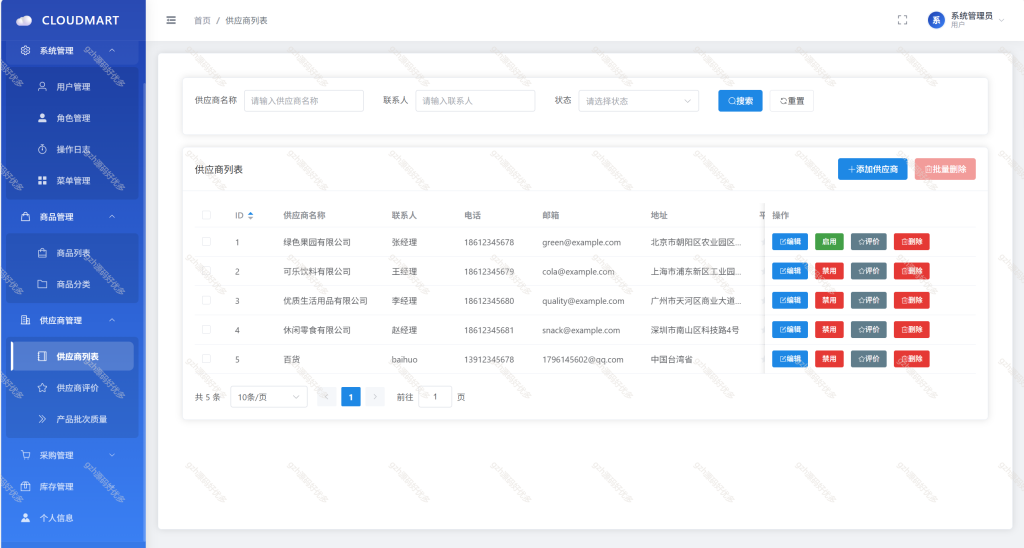Sort the table by the ID column arrows
Viewport: 1024px width, 548px height.
tap(250, 215)
